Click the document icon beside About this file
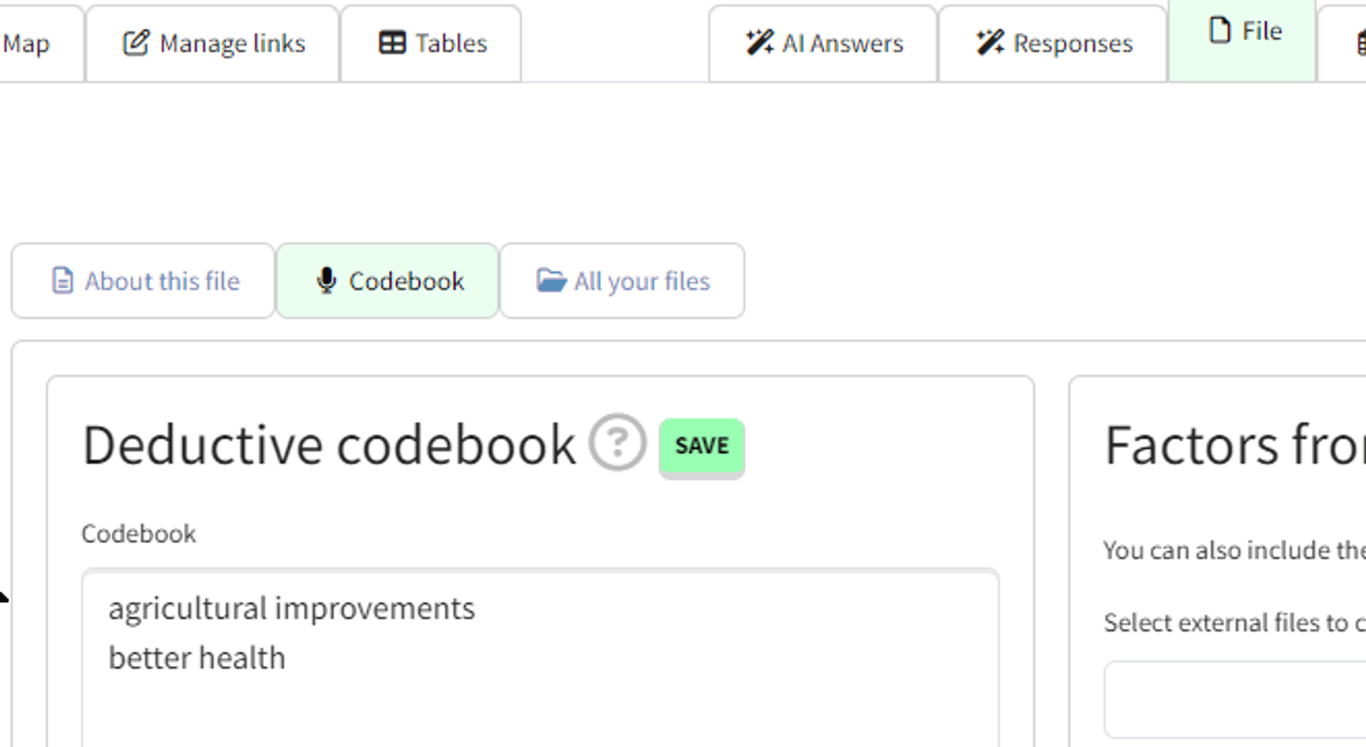The image size is (1366, 747). pyautogui.click(x=62, y=281)
